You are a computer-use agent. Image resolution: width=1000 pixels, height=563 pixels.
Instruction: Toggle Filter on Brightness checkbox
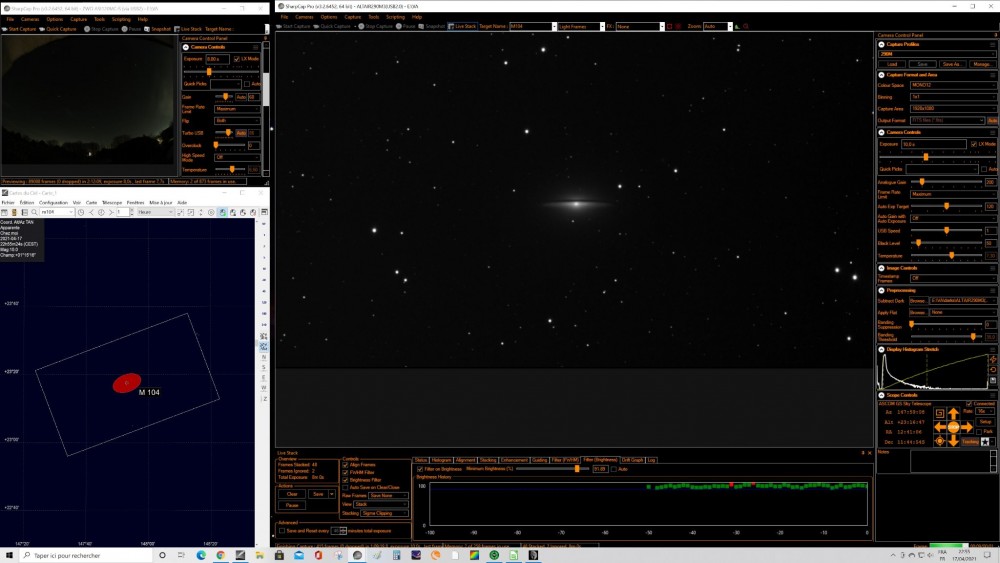(x=420, y=469)
